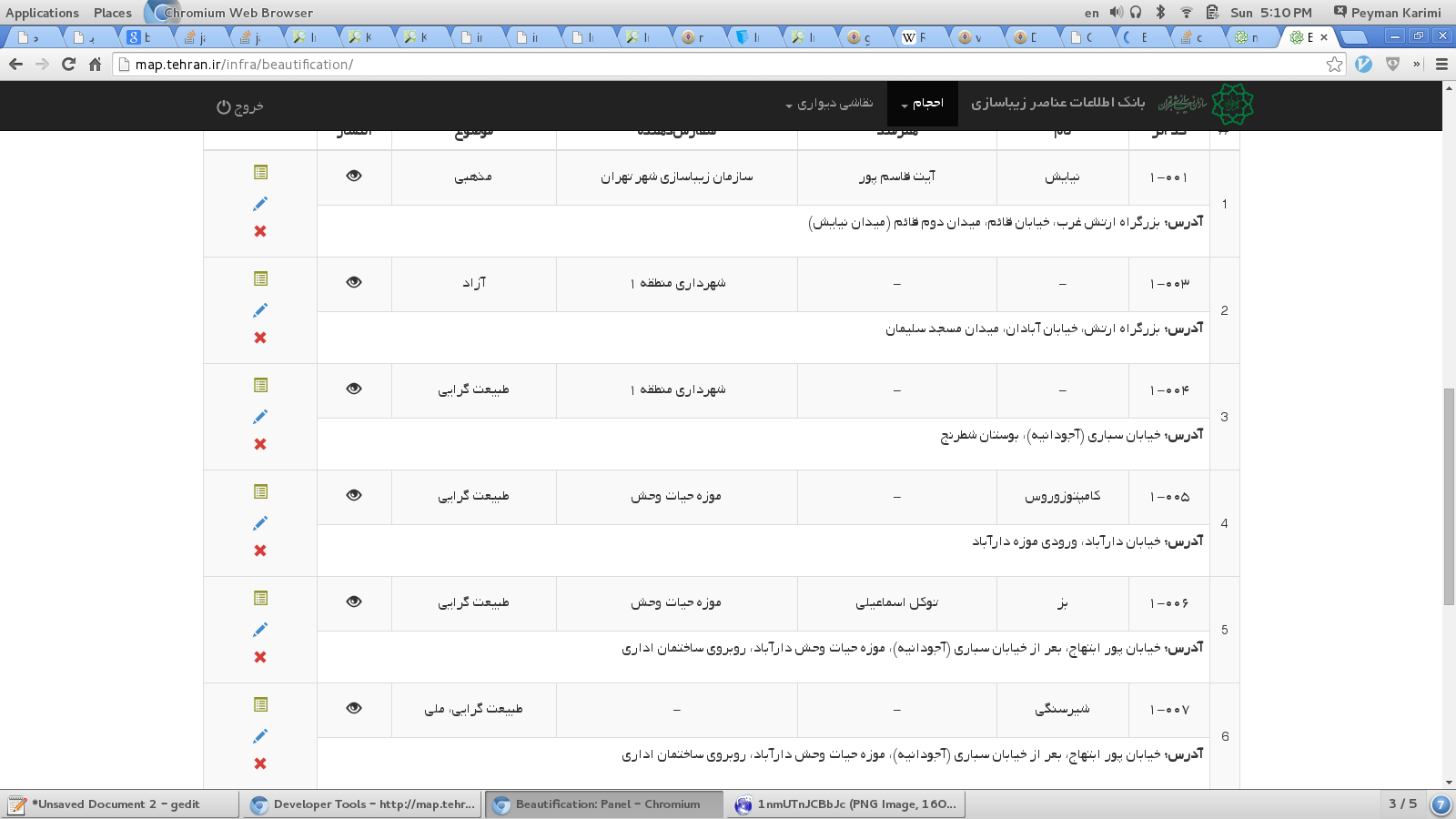Screen dimensions: 1456x819
Task: Click سازمان زیباسازی شهر تهران cell
Action: (676, 177)
